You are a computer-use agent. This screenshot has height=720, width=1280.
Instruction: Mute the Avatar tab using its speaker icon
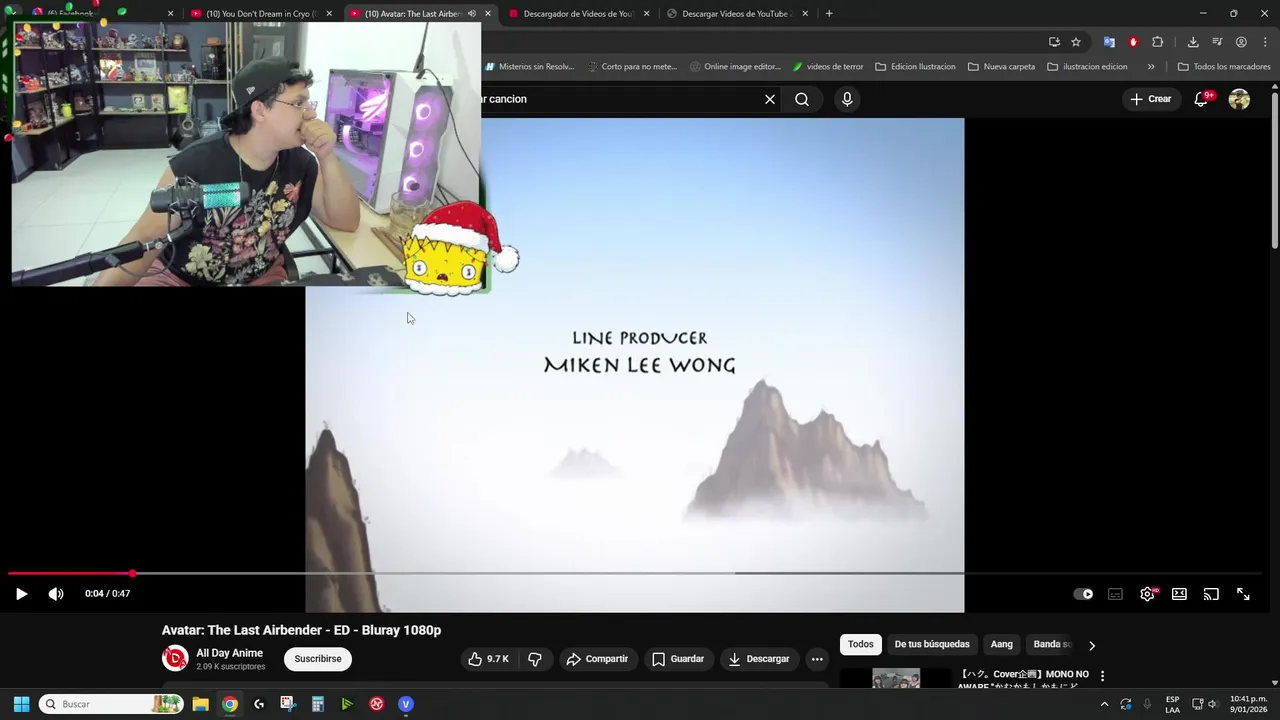[471, 14]
